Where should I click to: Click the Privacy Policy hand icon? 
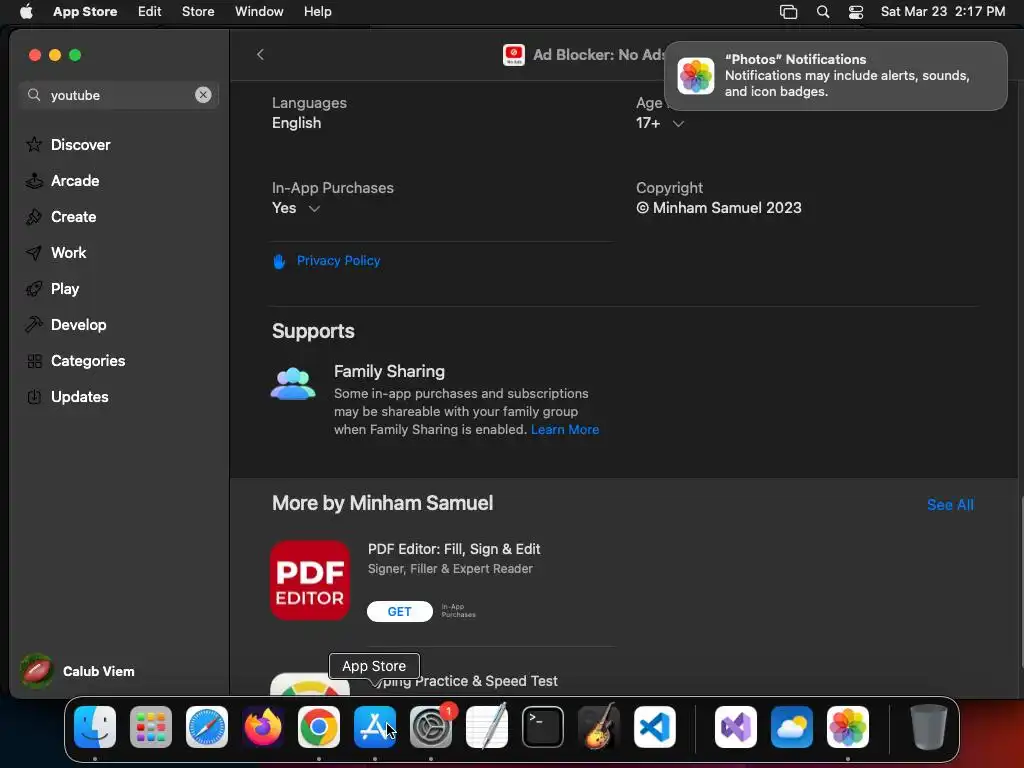coord(279,261)
